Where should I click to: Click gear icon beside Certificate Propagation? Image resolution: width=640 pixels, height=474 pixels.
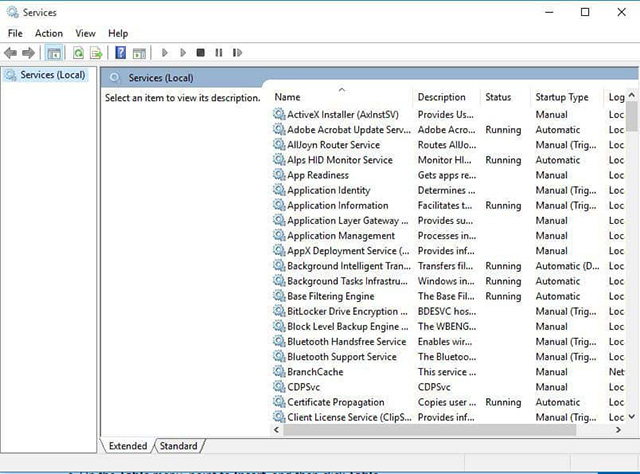click(279, 401)
